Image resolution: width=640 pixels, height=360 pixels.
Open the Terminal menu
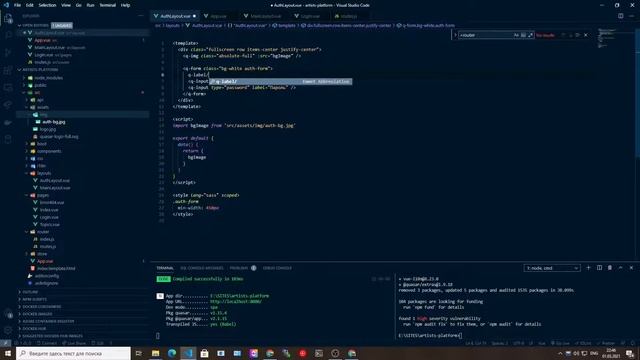coord(107,5)
